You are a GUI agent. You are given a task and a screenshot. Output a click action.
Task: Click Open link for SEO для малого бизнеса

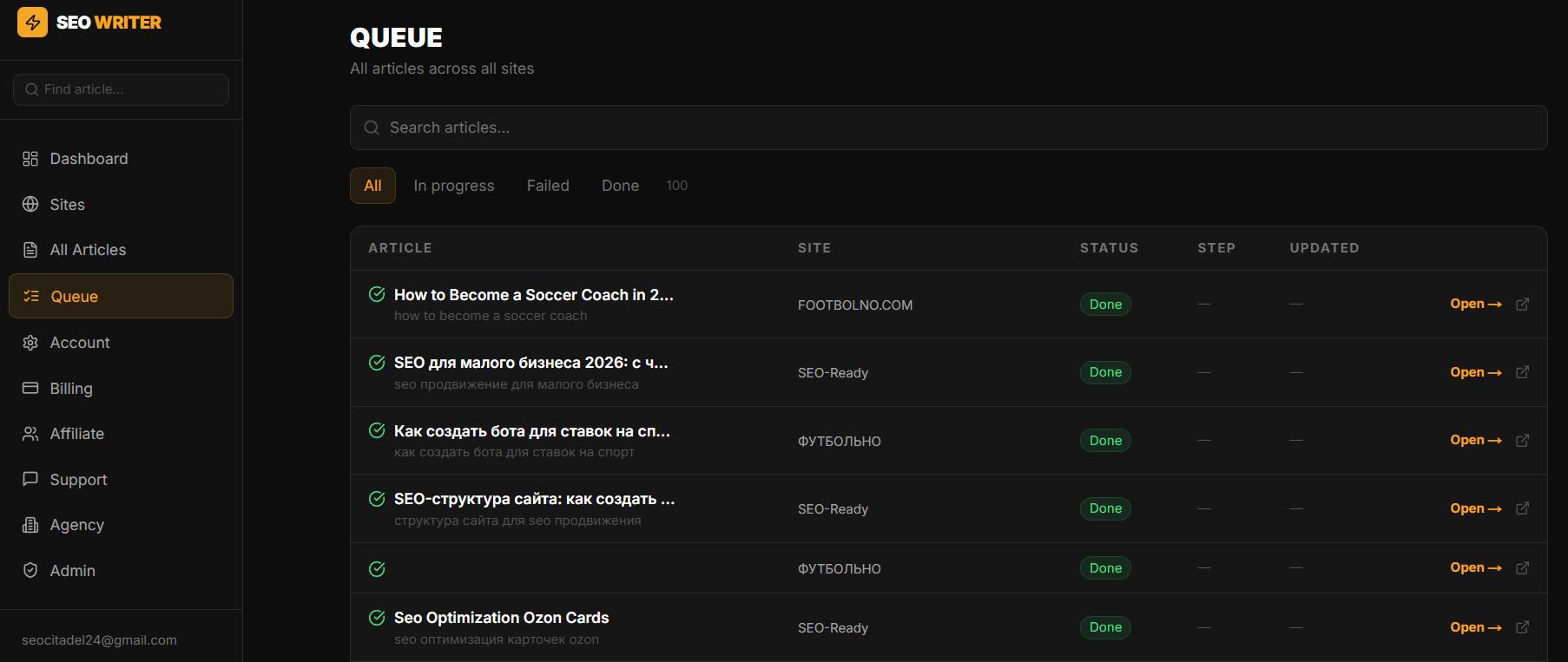(x=1475, y=372)
